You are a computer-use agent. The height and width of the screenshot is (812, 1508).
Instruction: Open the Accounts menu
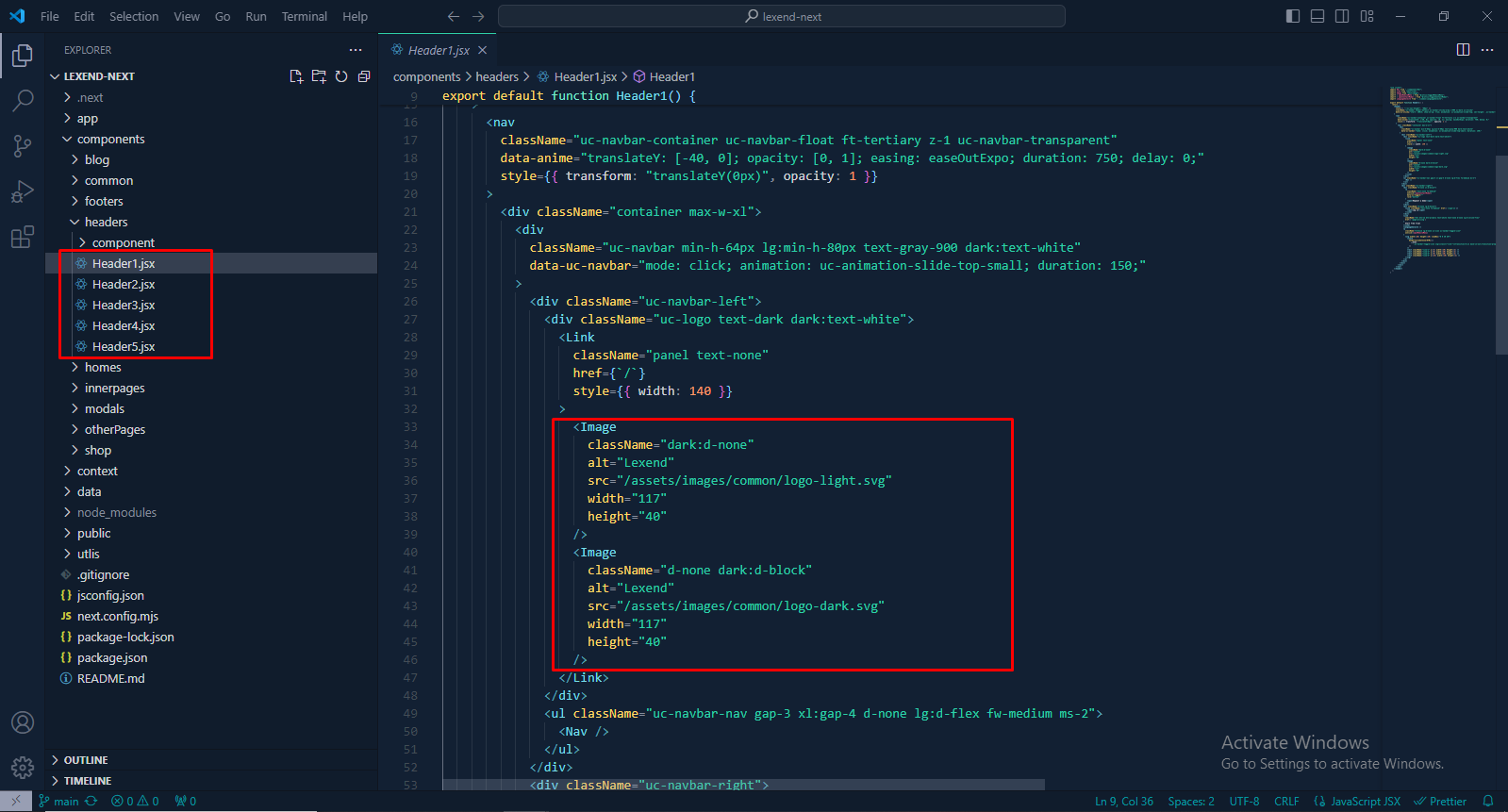pos(23,722)
